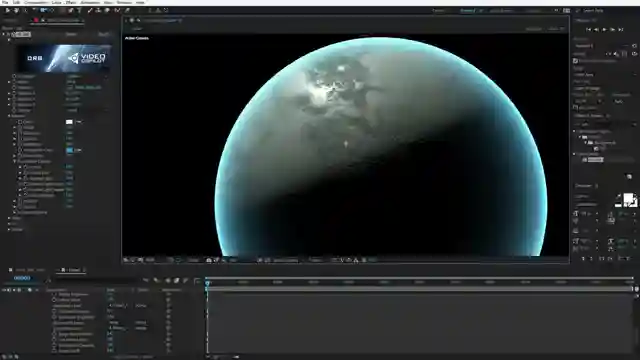Screen dimensions: 640x360
Task: Click the timeline playhead marker
Action: tap(207, 283)
